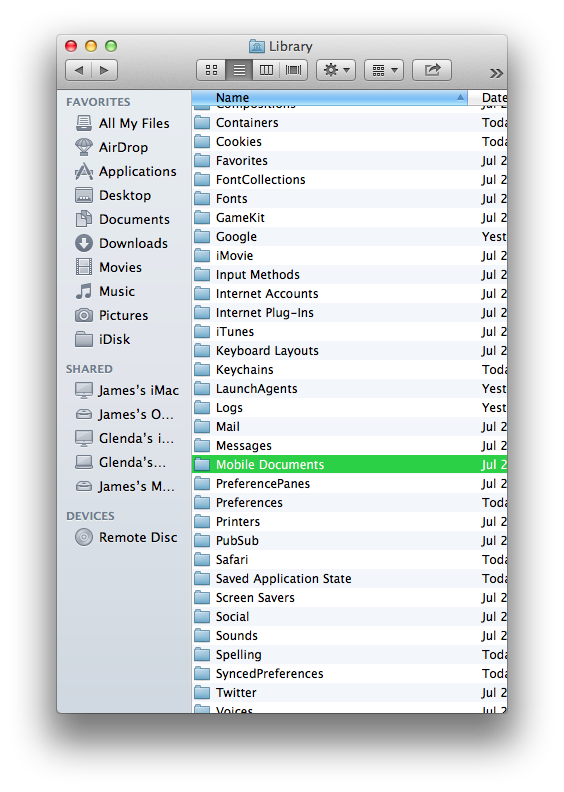Open iDisk in sidebar
Image resolution: width=564 pixels, height=792 pixels.
[x=102, y=339]
